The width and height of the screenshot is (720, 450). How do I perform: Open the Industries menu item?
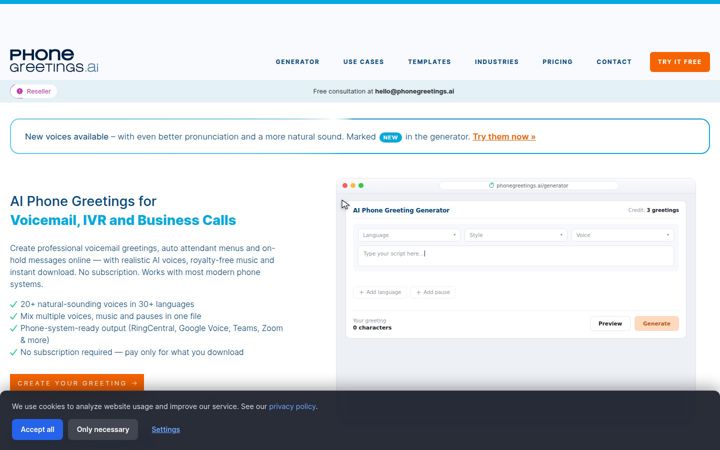496,62
